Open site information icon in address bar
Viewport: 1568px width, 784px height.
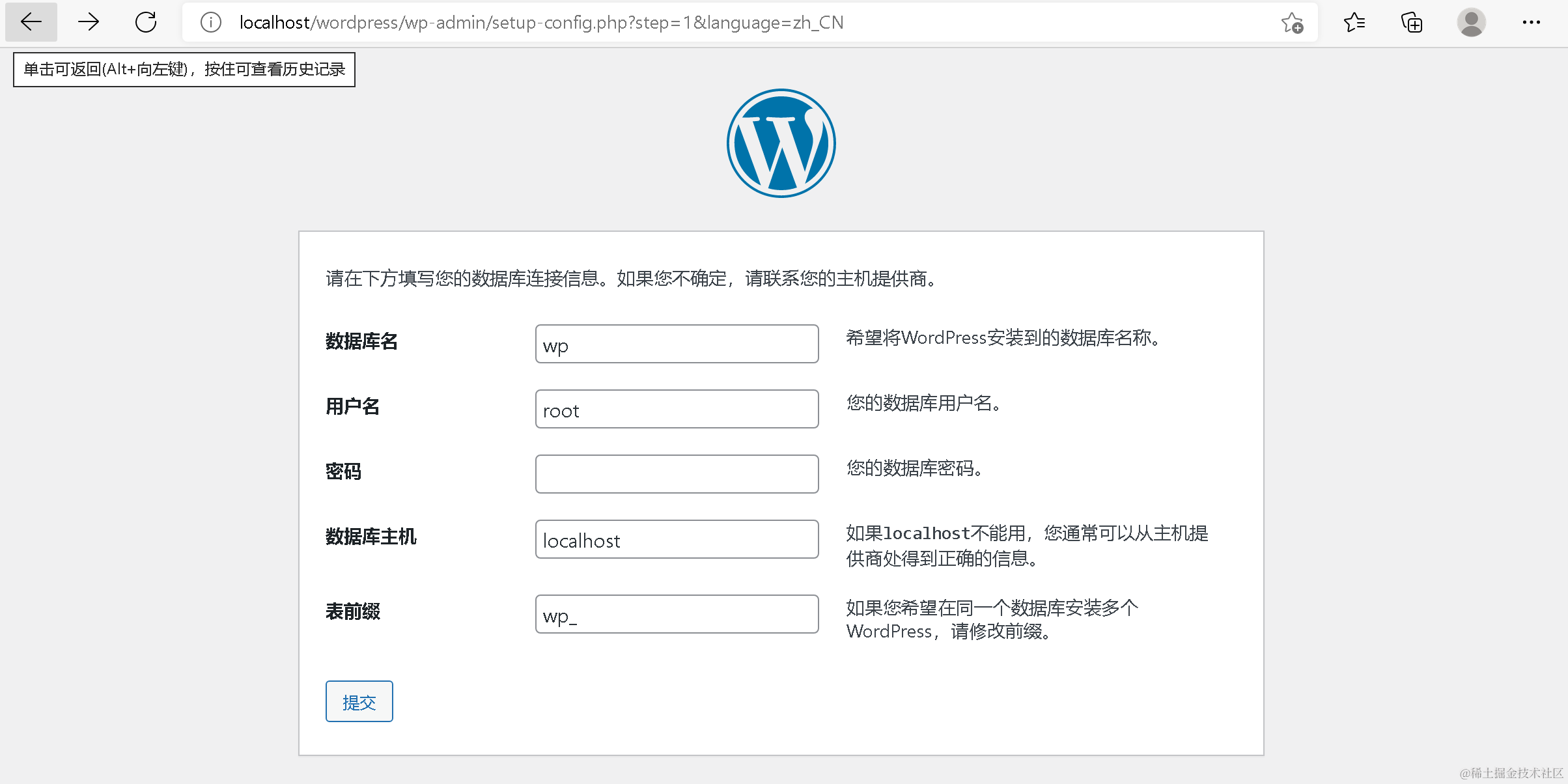coord(210,22)
